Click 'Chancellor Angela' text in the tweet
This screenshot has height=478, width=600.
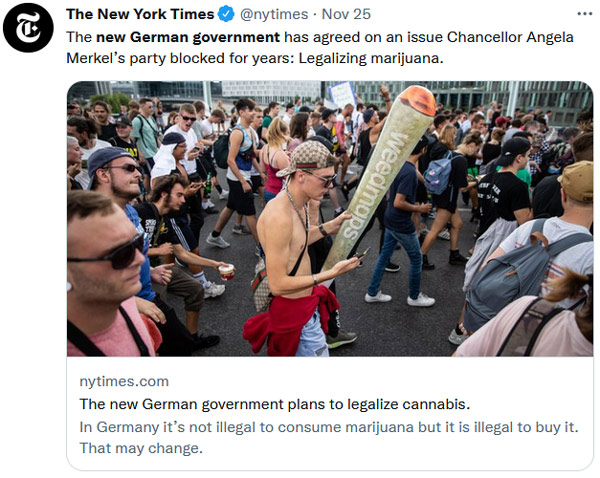(510, 37)
